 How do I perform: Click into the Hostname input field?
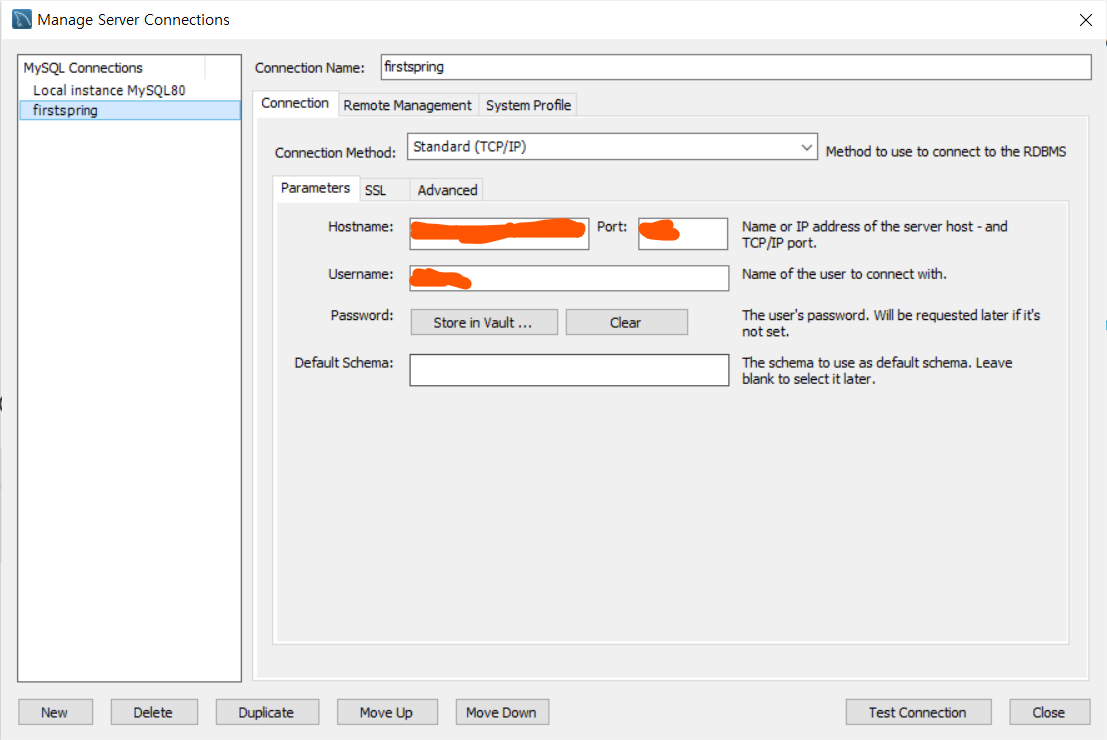[499, 234]
